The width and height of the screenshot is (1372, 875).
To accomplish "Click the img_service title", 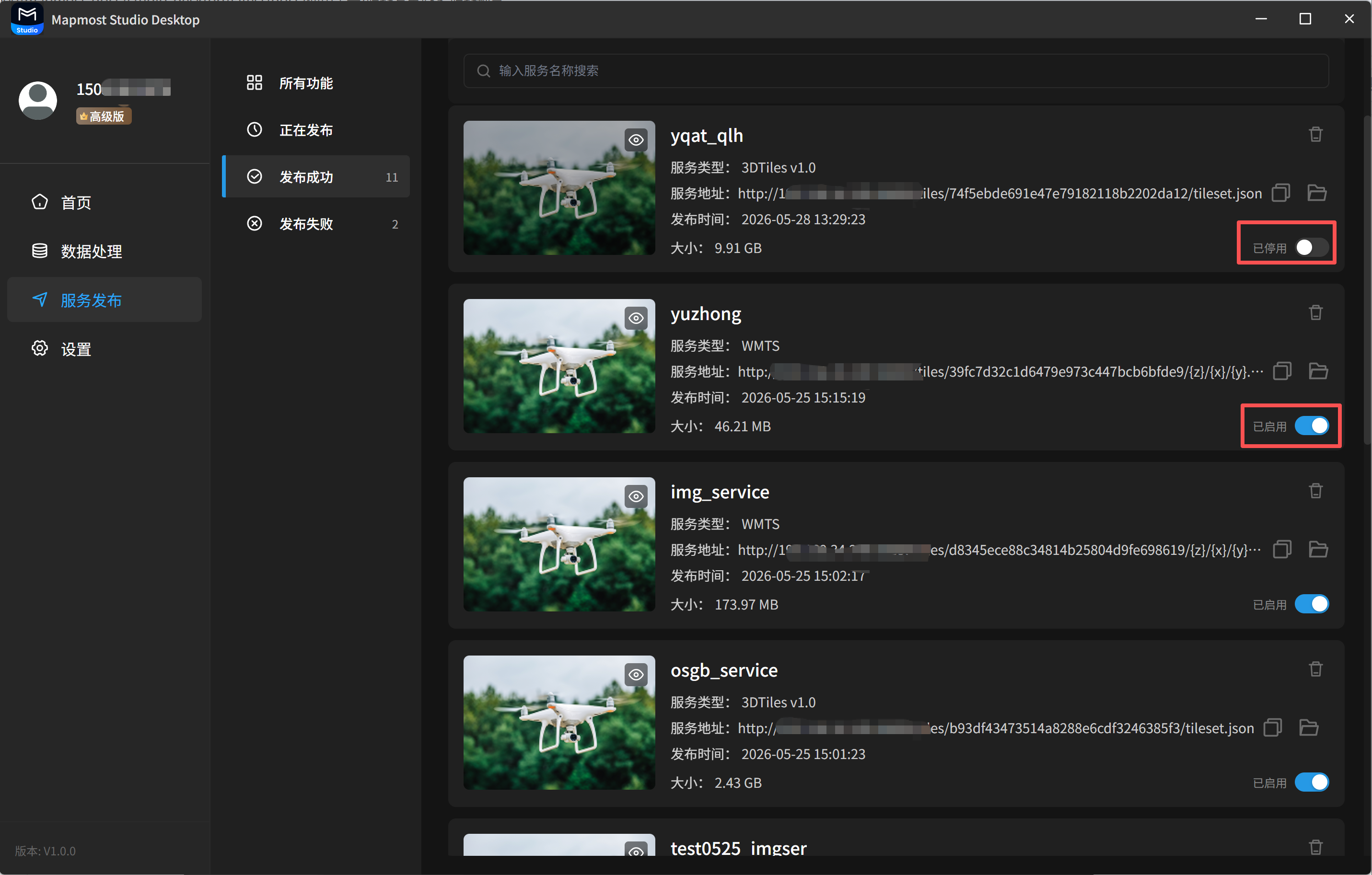I will pos(720,492).
